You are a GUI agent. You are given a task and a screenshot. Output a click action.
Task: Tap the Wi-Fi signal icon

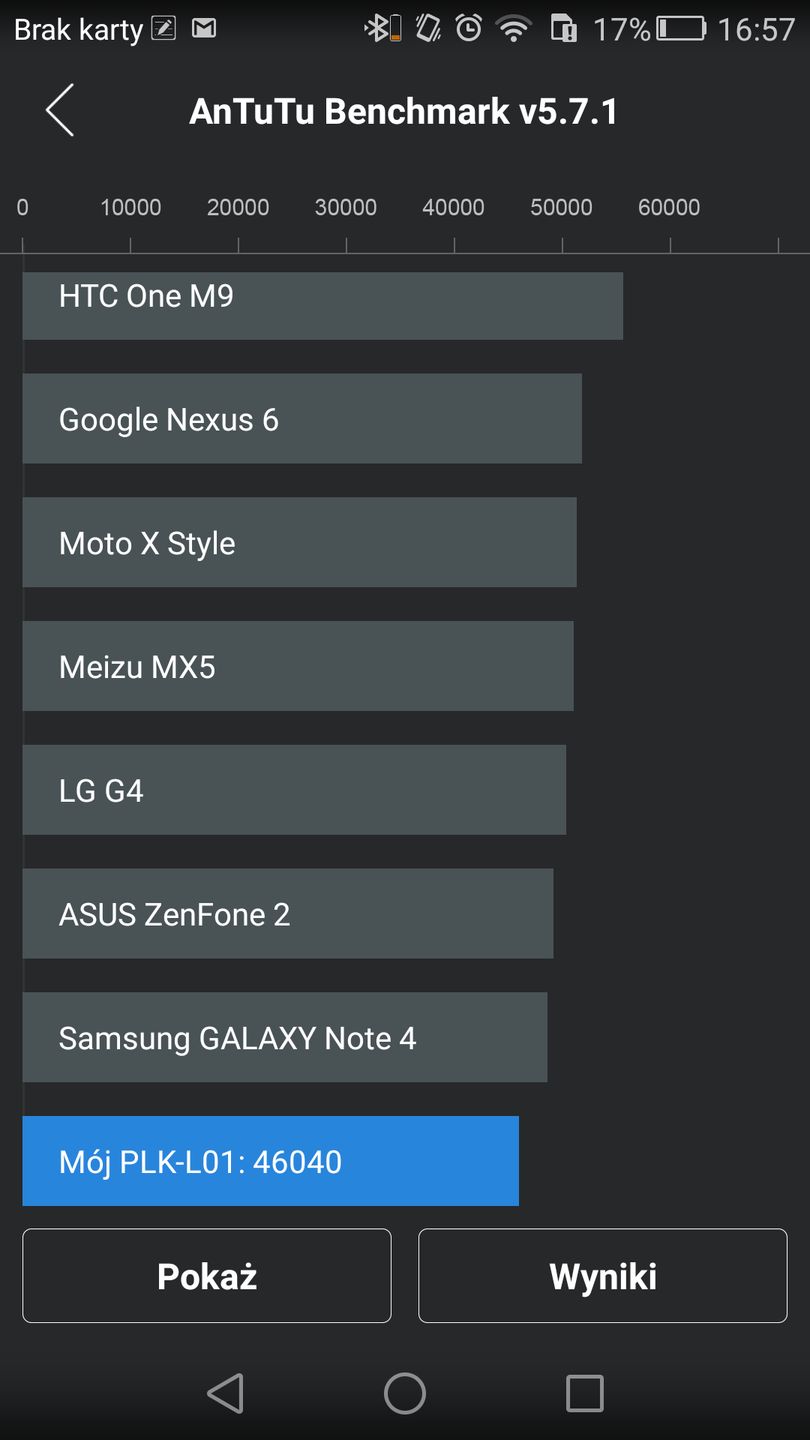click(514, 28)
